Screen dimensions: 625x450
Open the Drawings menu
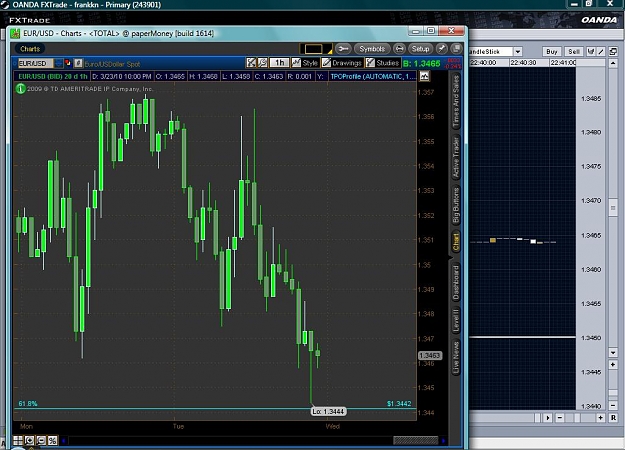point(342,63)
